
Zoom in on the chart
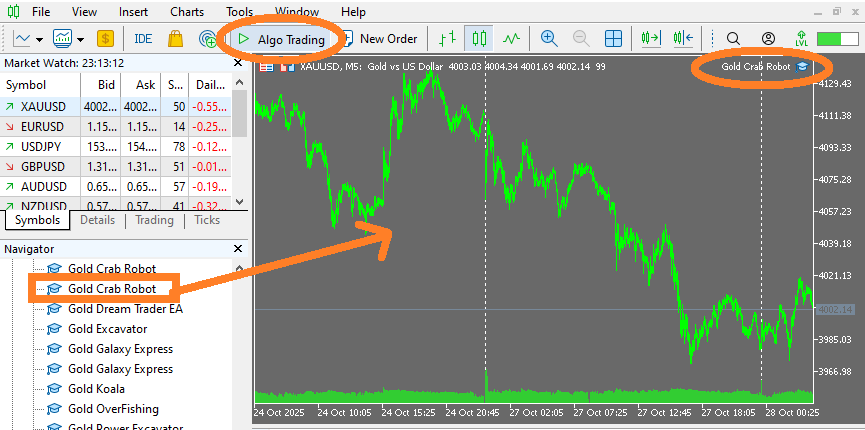point(548,39)
